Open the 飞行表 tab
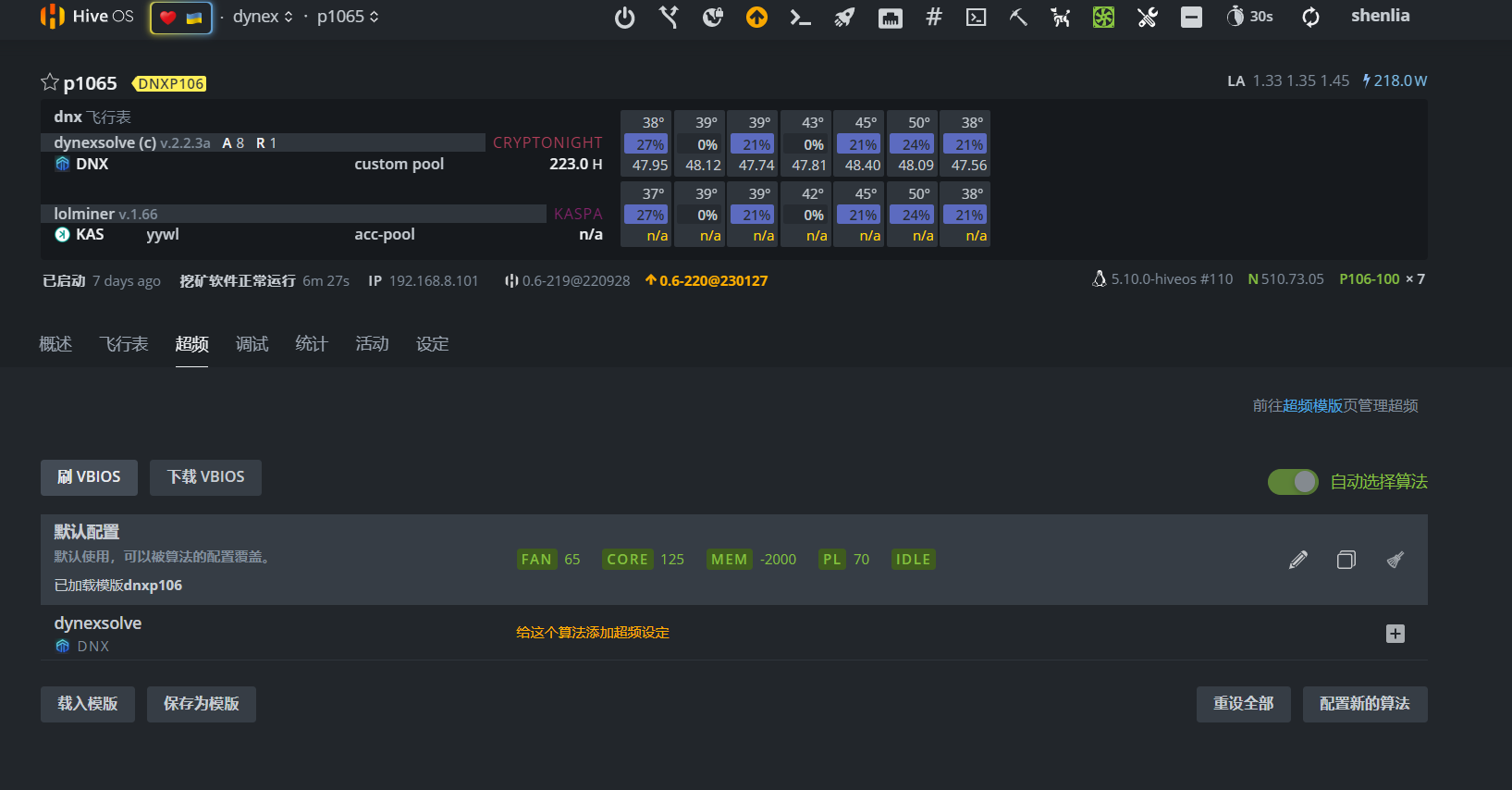The image size is (1512, 790). pos(124,344)
